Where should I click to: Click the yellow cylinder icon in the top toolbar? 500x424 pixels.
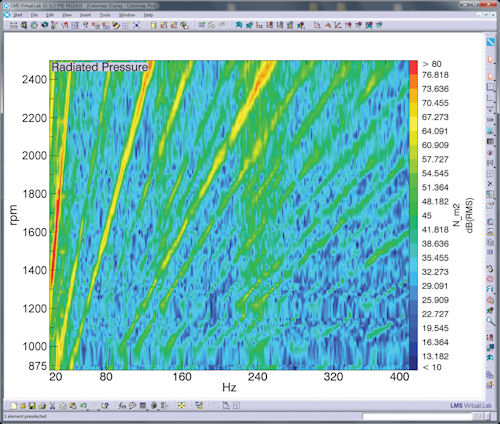tap(153, 25)
